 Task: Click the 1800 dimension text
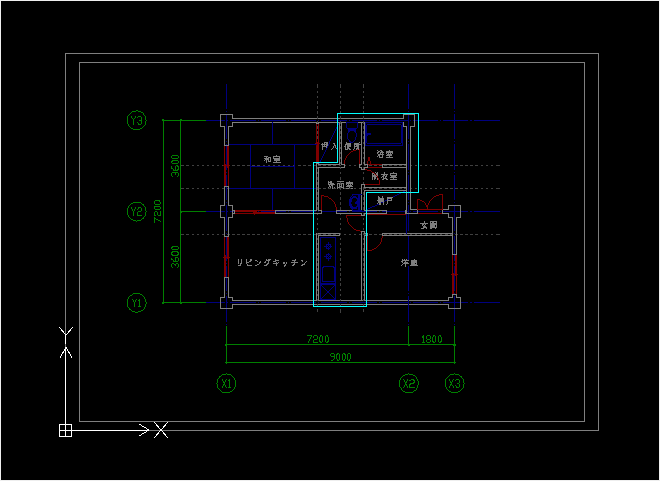(x=432, y=339)
